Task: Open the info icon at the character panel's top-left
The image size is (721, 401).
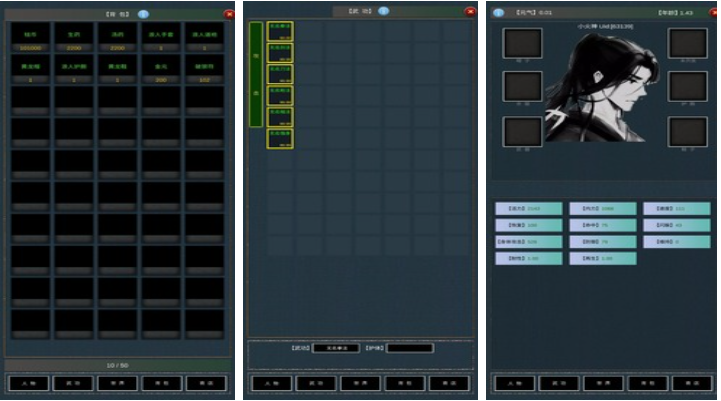Action: 498,13
